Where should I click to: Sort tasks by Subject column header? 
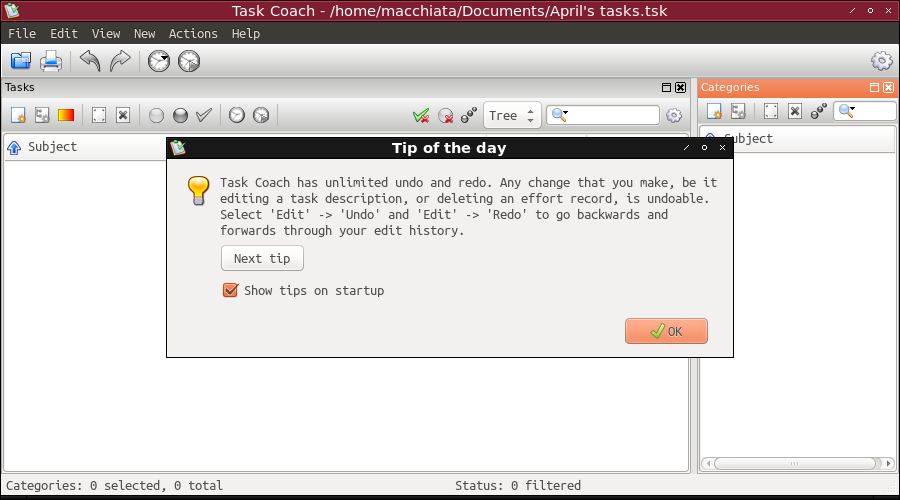[52, 146]
